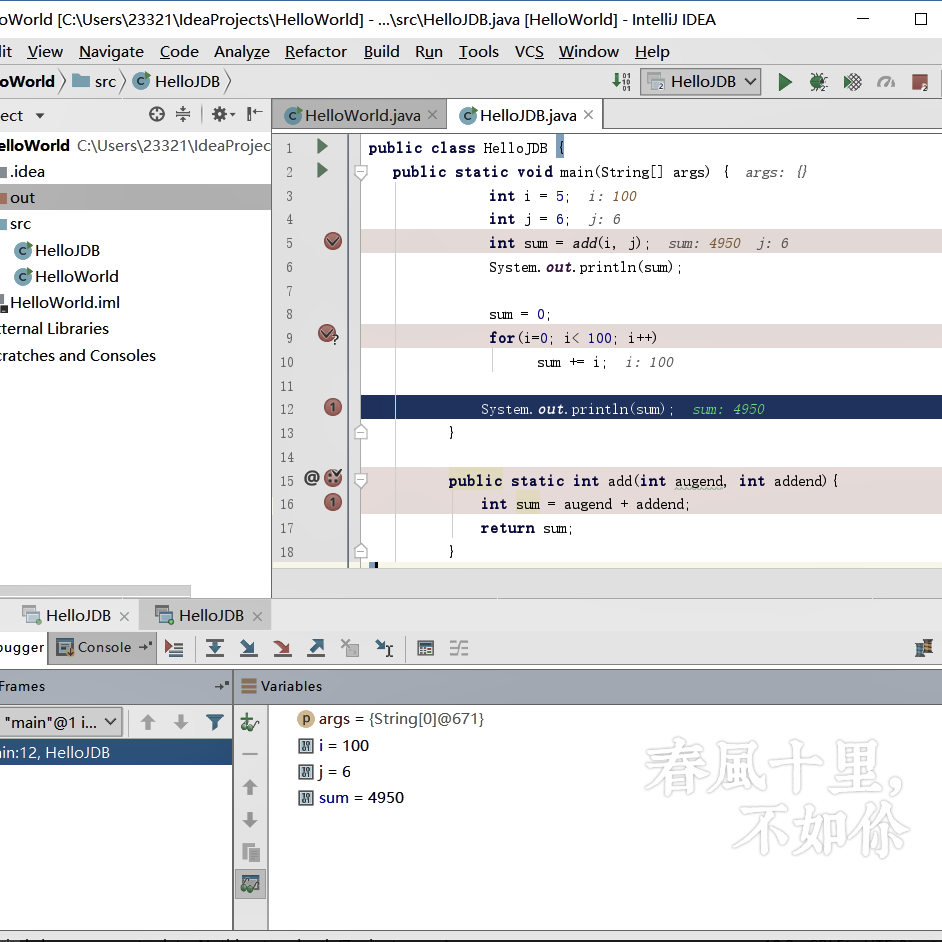Click Show Execution Point icon
The width and height of the screenshot is (942, 942).
click(174, 648)
